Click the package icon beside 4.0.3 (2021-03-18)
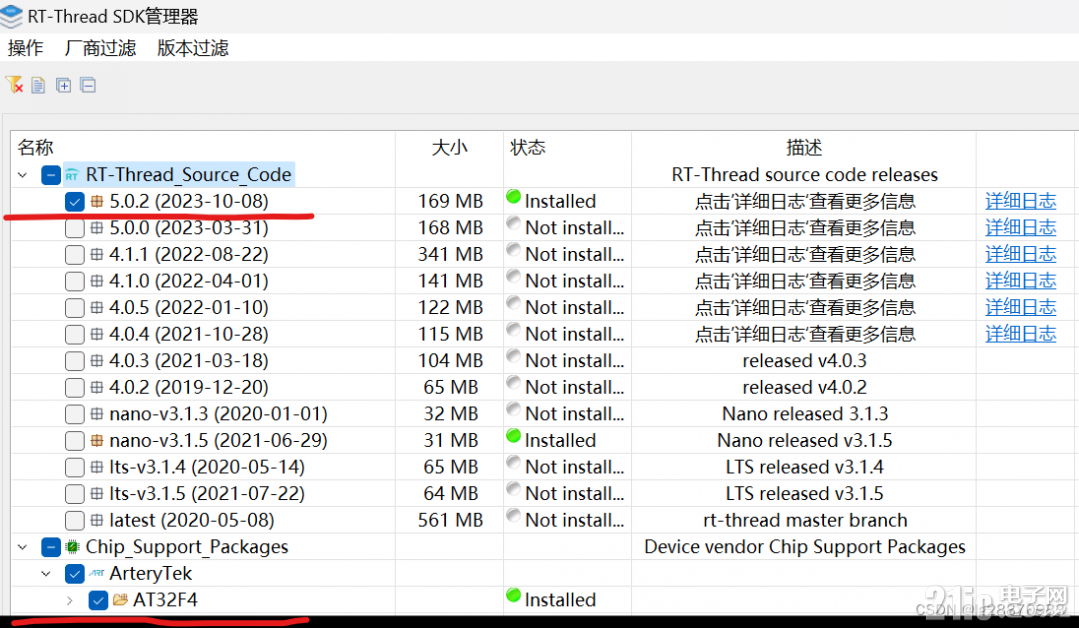Image resolution: width=1079 pixels, height=628 pixels. [97, 360]
